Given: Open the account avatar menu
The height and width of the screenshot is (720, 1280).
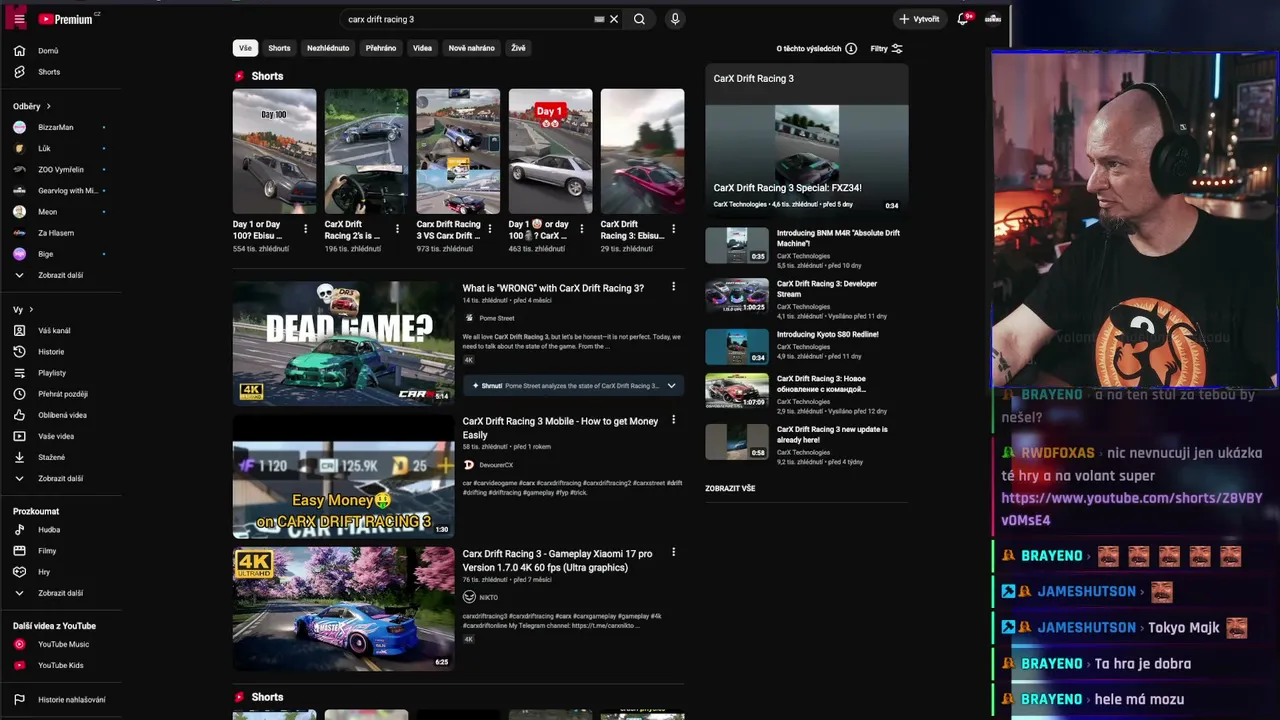Looking at the screenshot, I should [993, 19].
